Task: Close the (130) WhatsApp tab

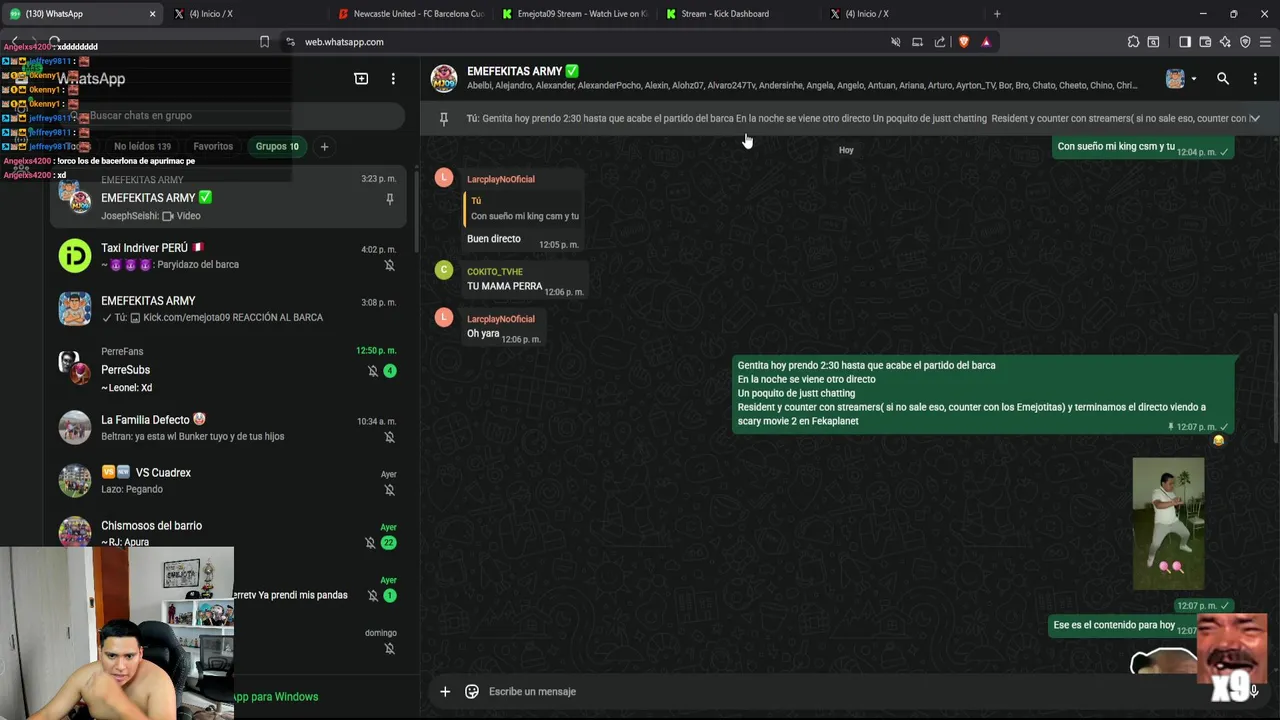Action: tap(152, 14)
